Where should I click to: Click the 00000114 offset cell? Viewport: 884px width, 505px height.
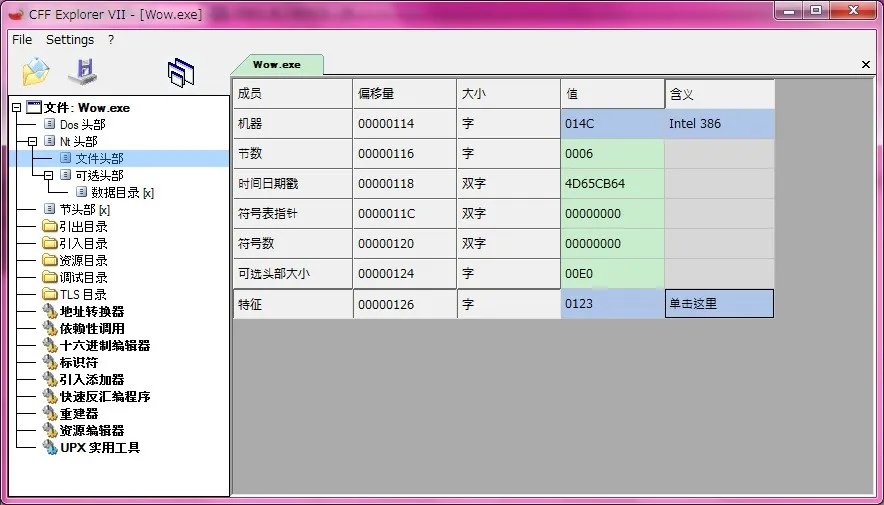point(404,123)
